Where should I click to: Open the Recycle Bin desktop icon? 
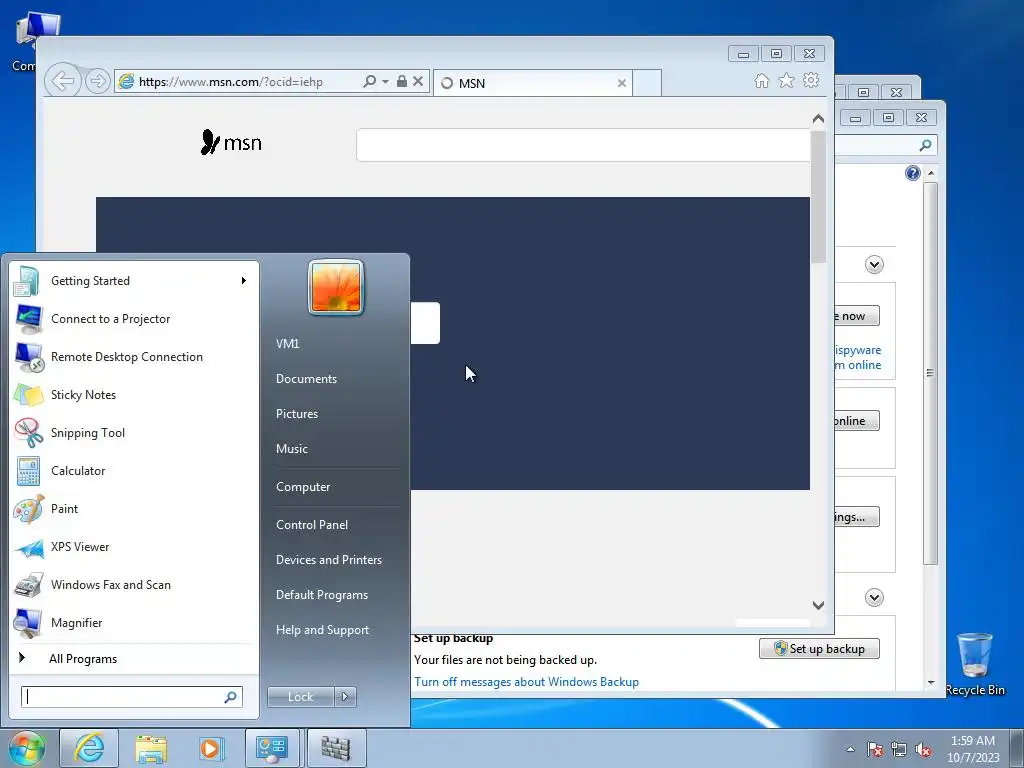[x=975, y=664]
